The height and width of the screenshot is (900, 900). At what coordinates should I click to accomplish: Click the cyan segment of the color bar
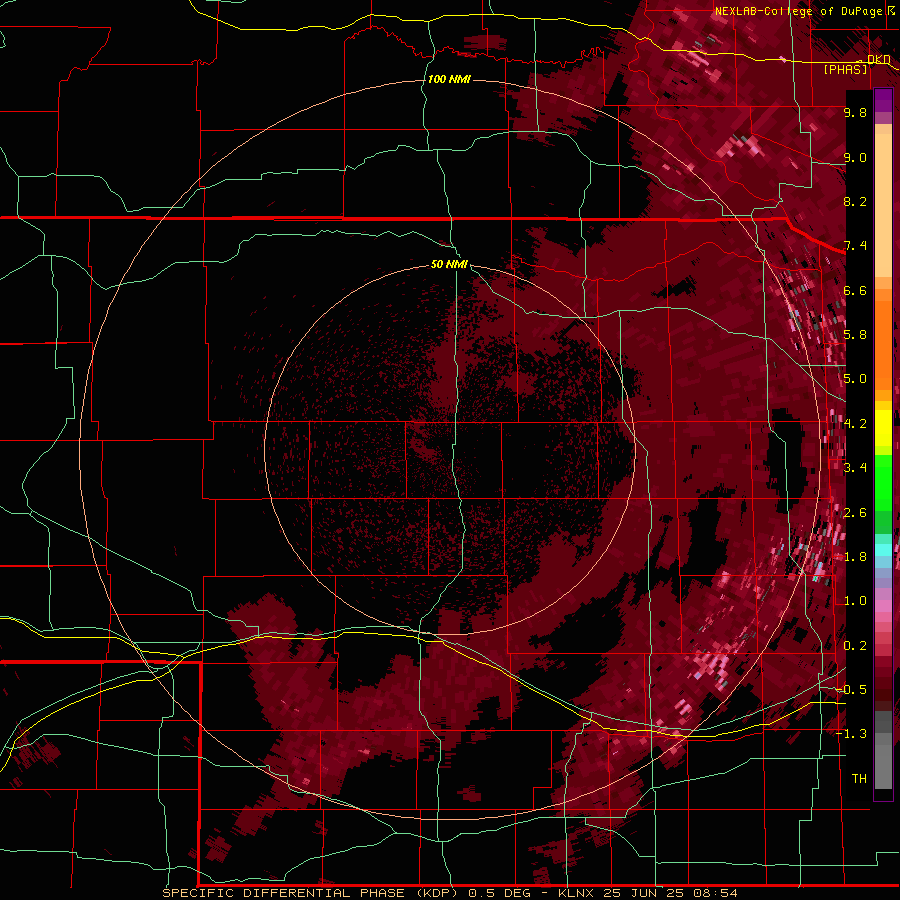coord(883,550)
